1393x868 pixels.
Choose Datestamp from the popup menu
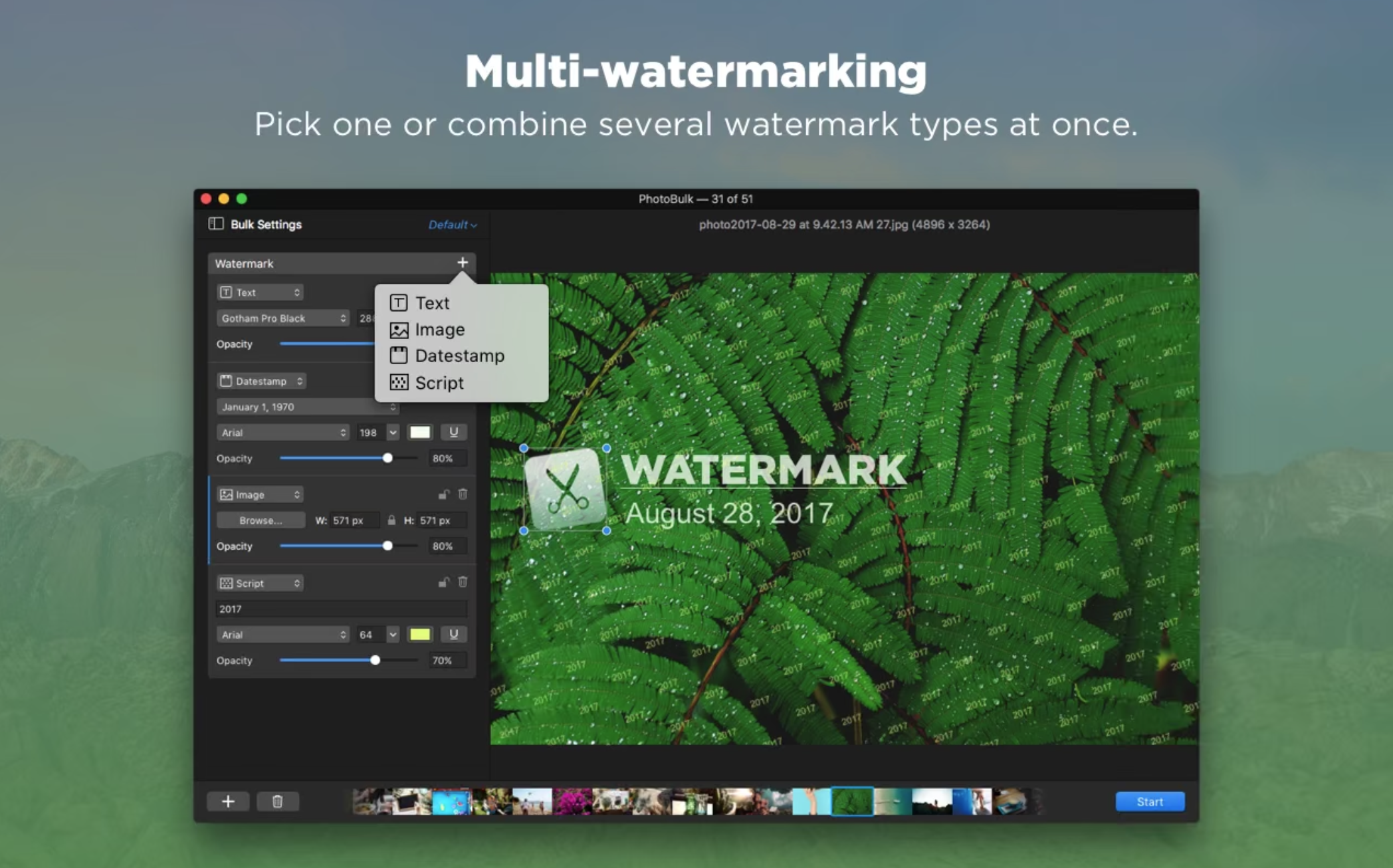click(459, 356)
